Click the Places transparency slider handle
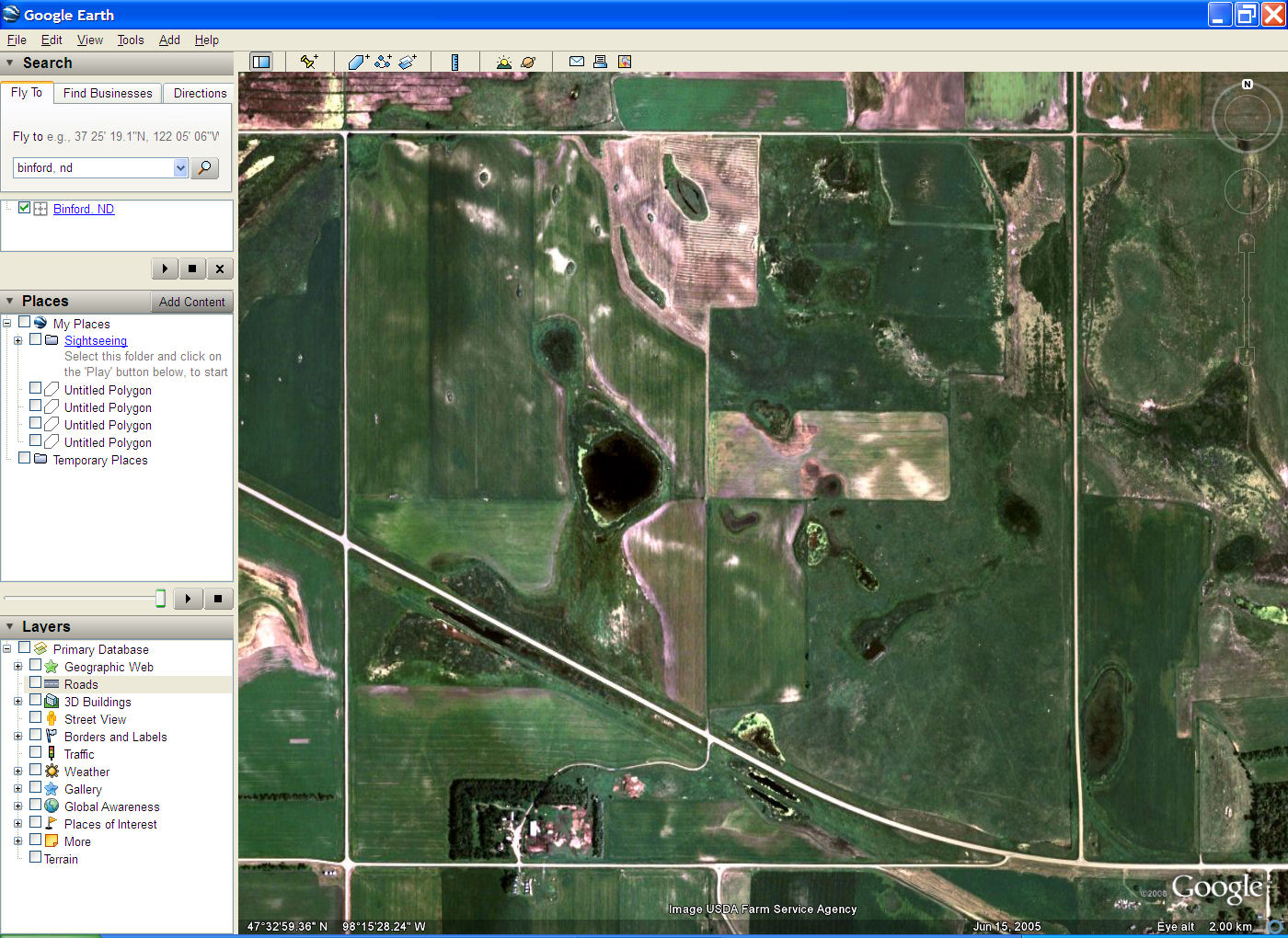The image size is (1288, 938). pos(160,599)
